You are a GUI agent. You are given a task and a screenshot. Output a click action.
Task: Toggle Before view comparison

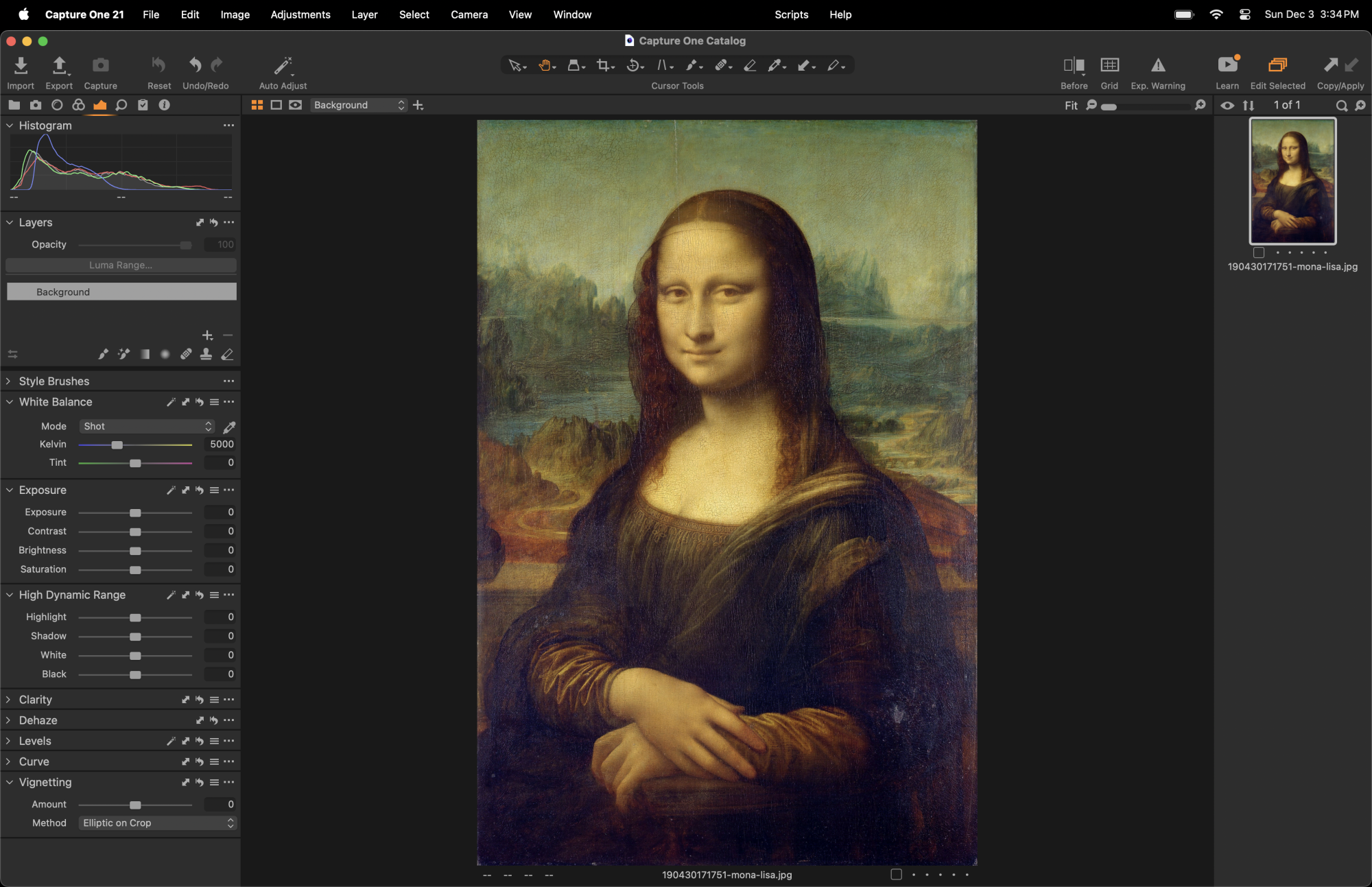point(1074,65)
